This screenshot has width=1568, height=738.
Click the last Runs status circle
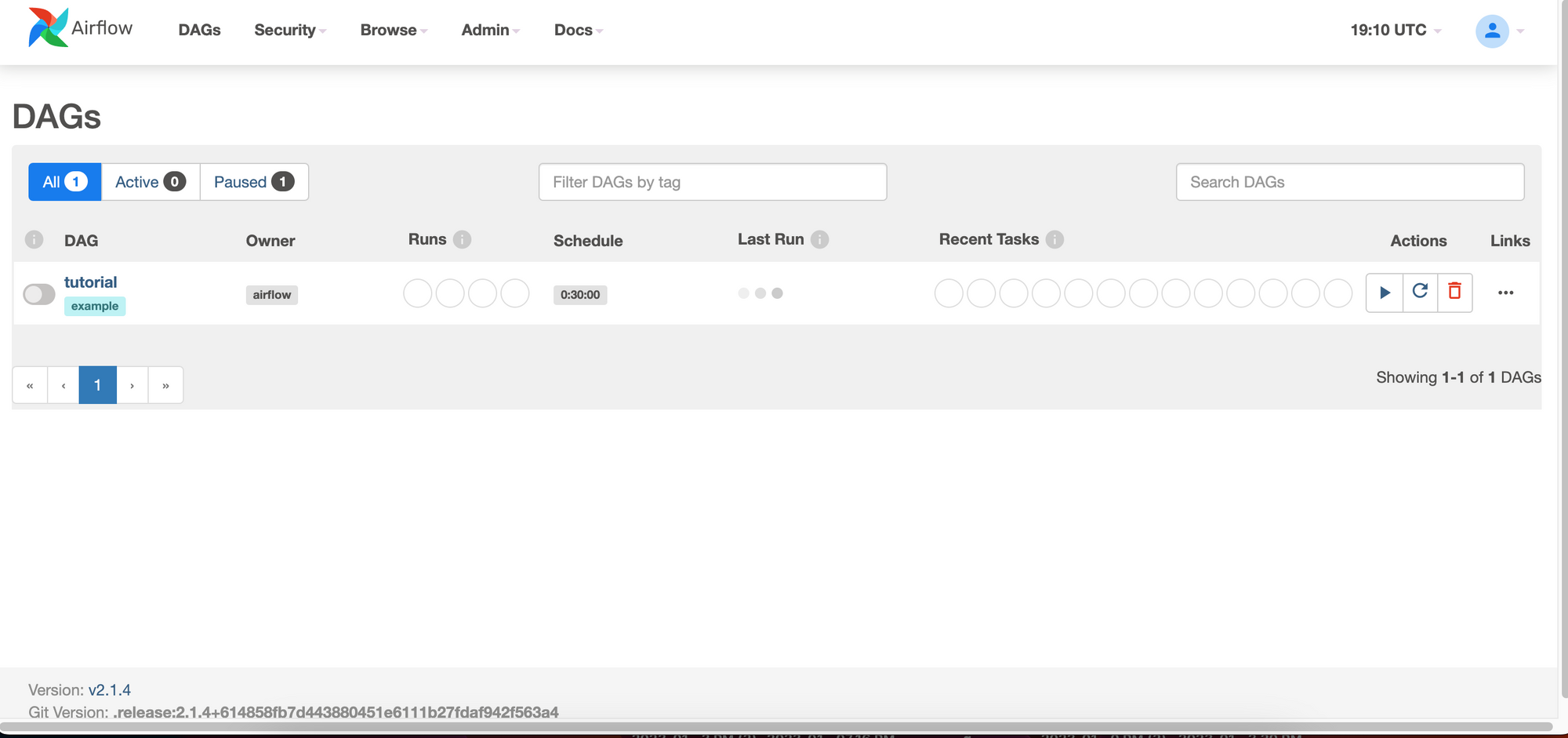515,292
